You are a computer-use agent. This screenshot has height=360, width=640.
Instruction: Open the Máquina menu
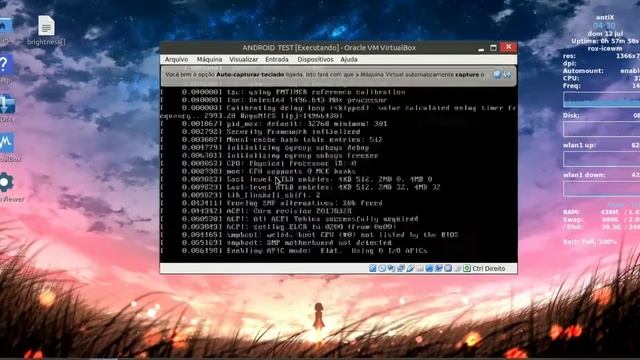(x=209, y=59)
